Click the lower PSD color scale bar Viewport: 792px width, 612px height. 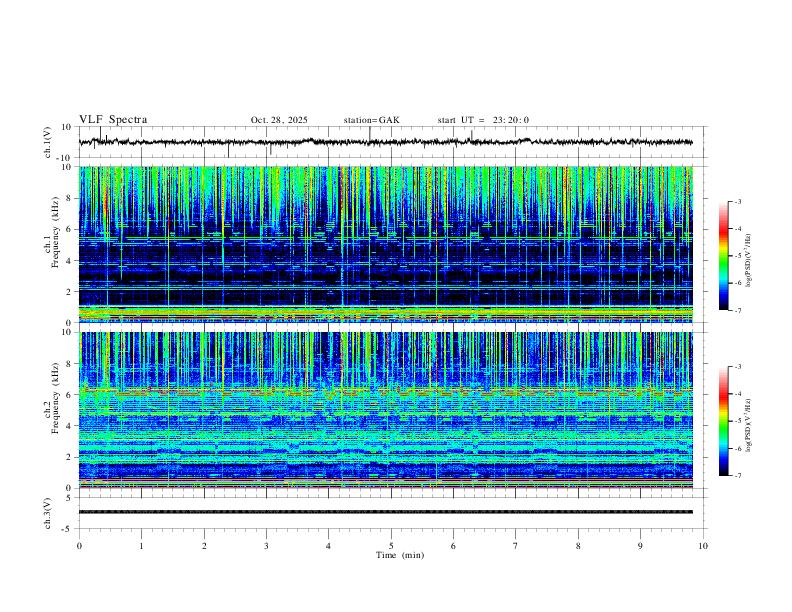(x=724, y=421)
